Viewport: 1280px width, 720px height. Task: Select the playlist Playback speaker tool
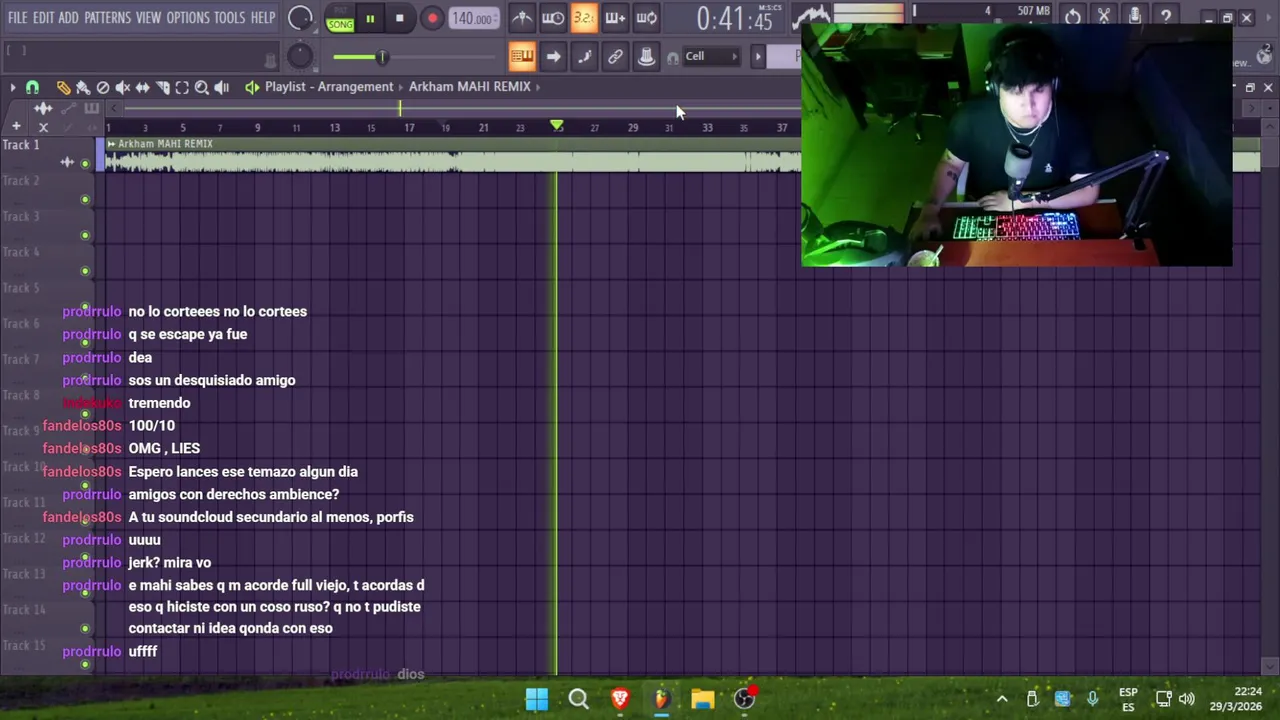tap(221, 87)
